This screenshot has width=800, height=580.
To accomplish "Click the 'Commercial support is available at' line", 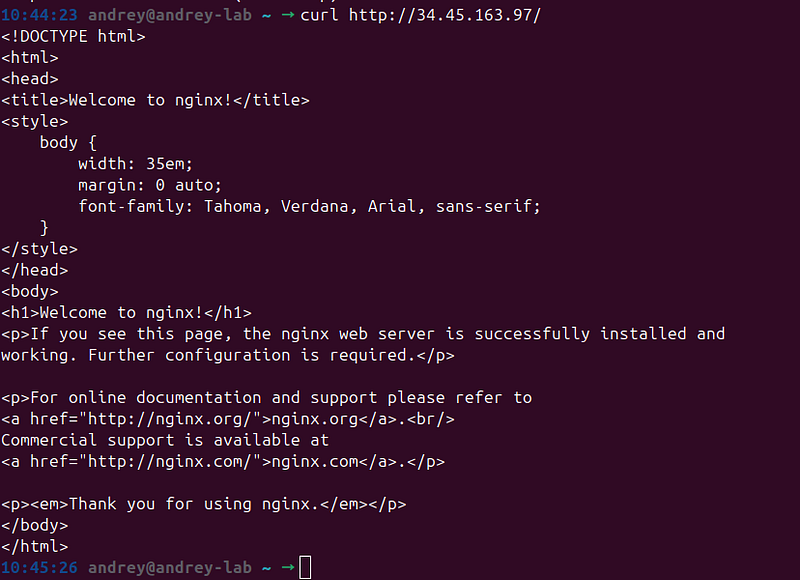I will pyautogui.click(x=165, y=440).
